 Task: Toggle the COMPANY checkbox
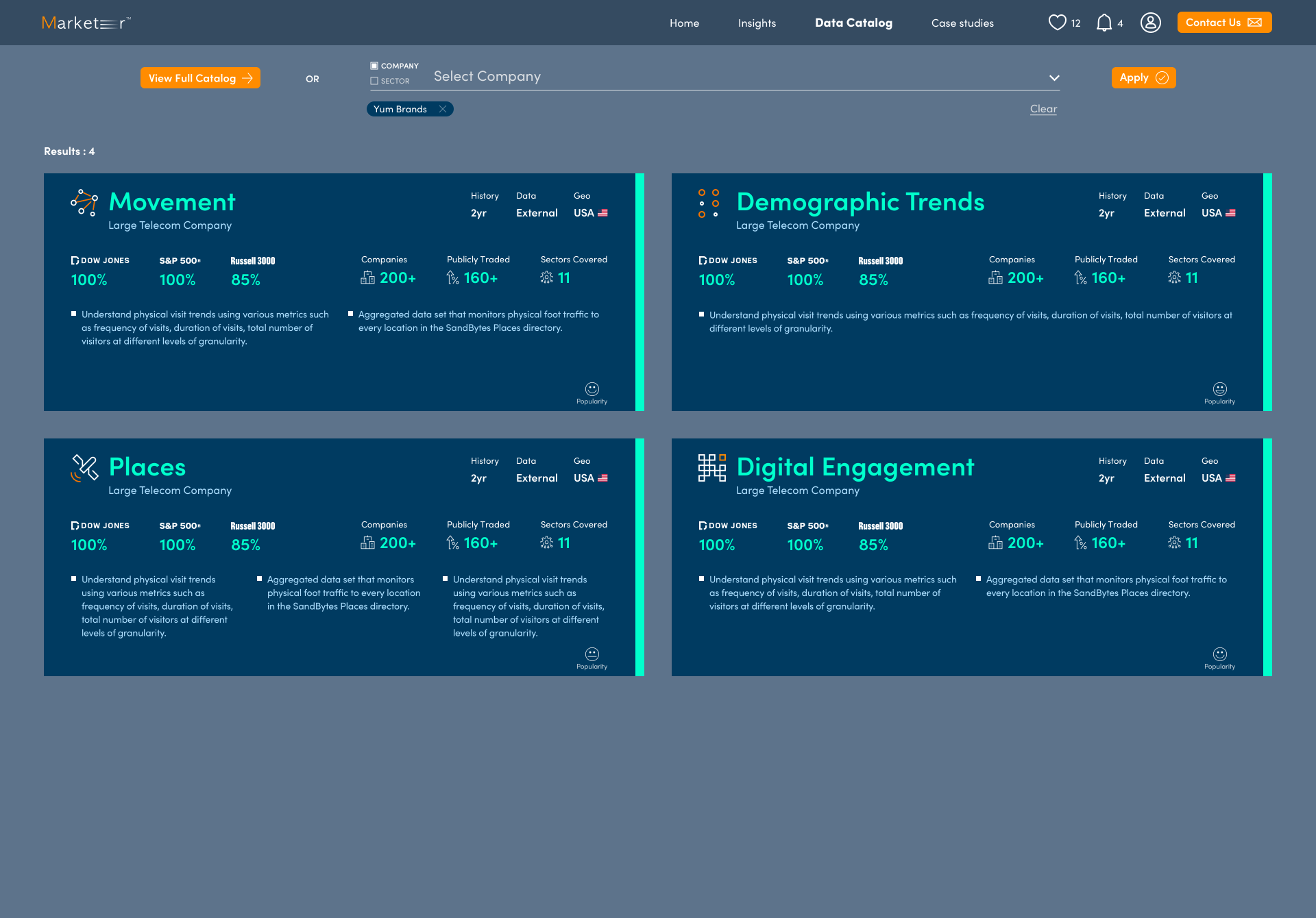coord(374,66)
